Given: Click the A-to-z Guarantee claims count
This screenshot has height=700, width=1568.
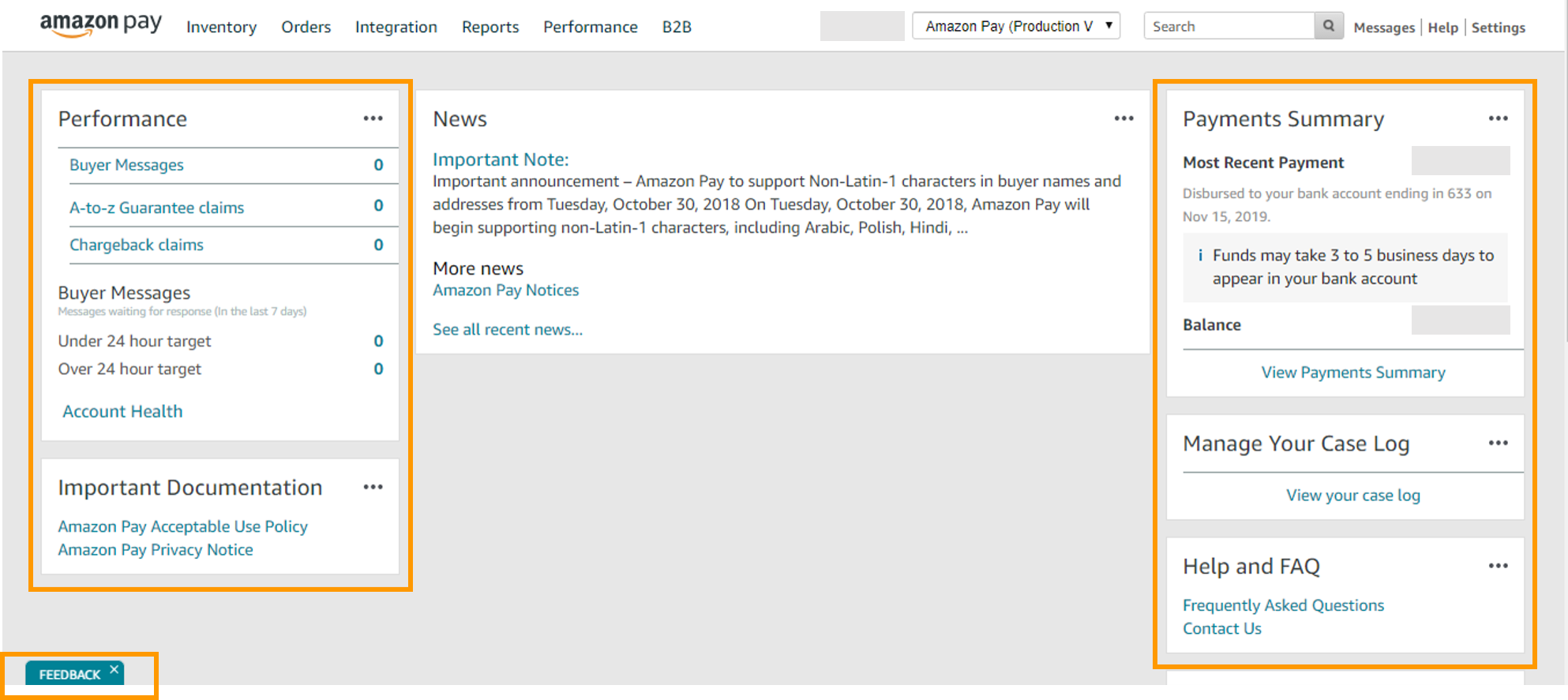Looking at the screenshot, I should pyautogui.click(x=378, y=205).
